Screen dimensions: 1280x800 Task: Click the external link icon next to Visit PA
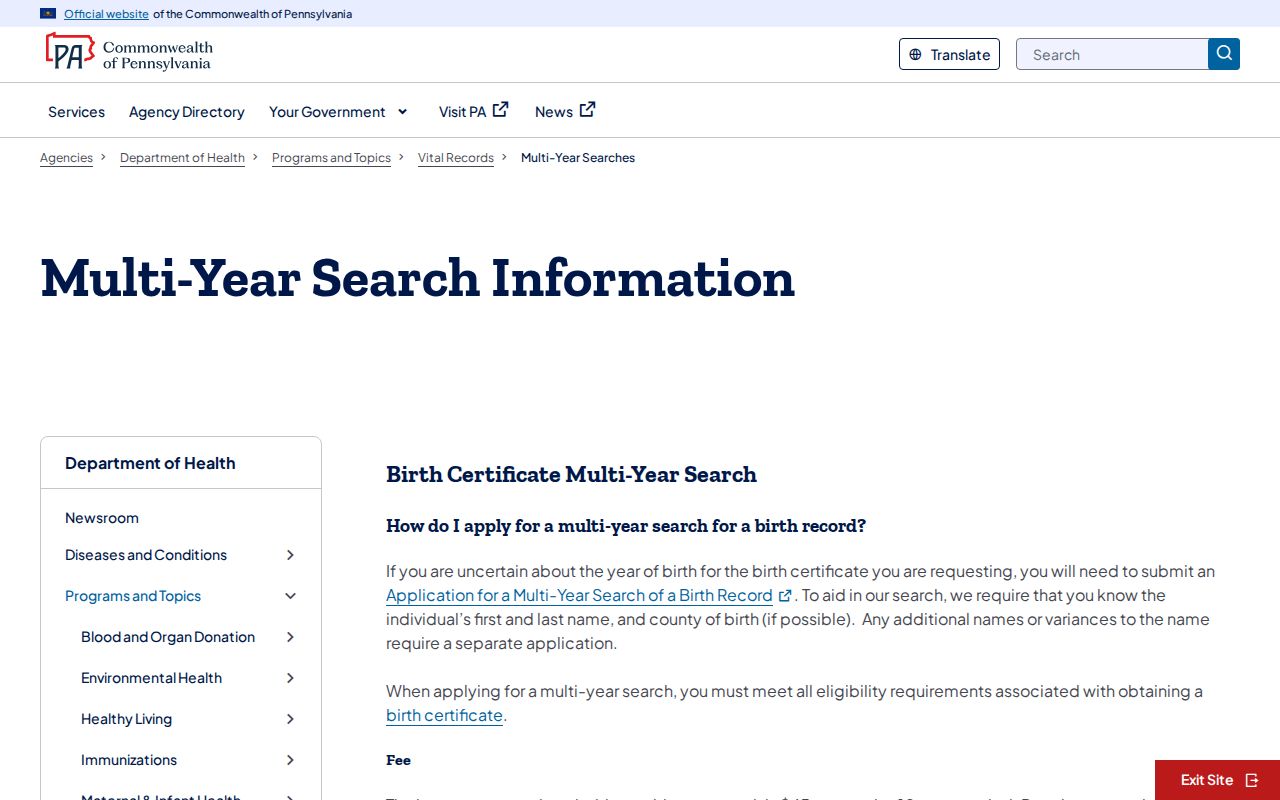[x=501, y=109]
